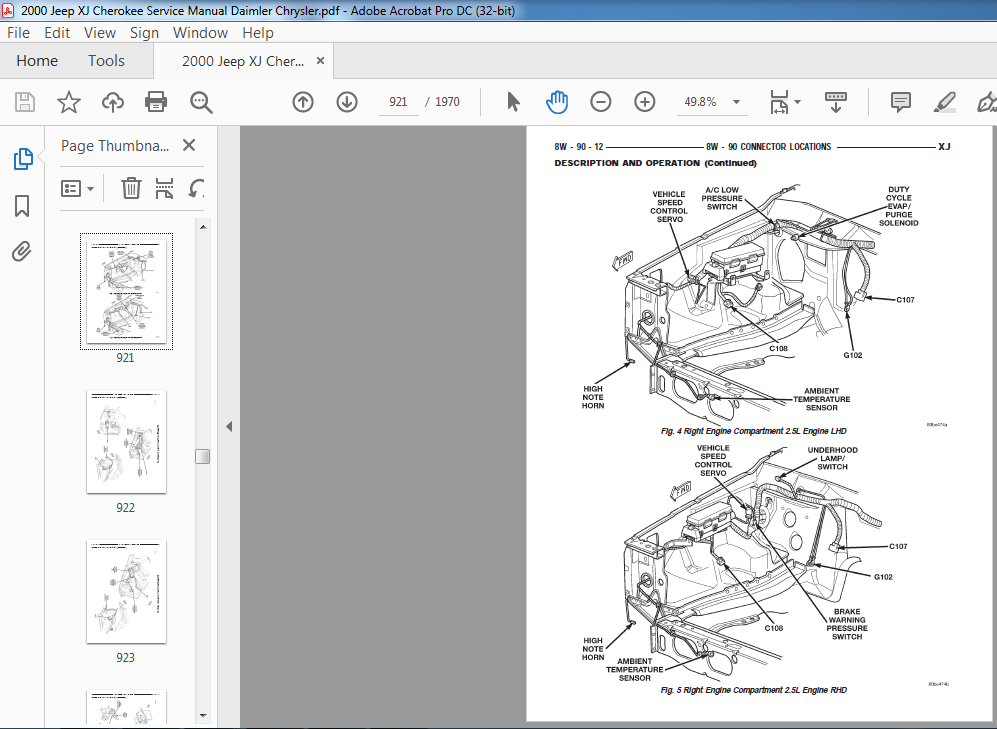Click the page number field showing 921
Screen dimensions: 997x729
tap(398, 102)
